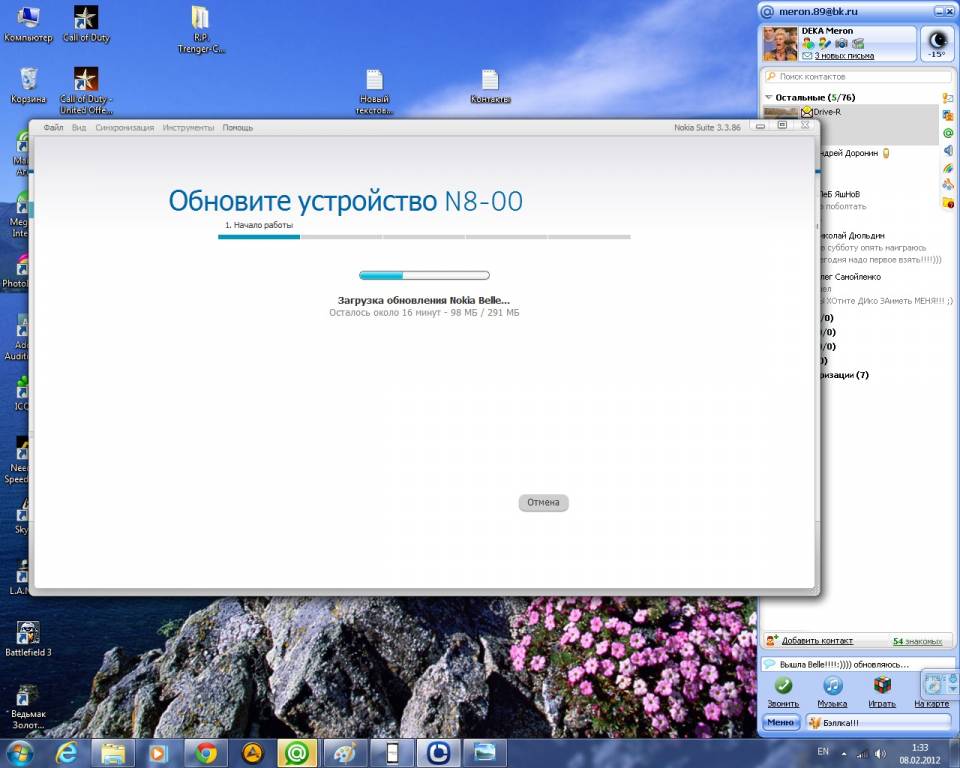Open the network signal icon in system tray

tap(862, 753)
